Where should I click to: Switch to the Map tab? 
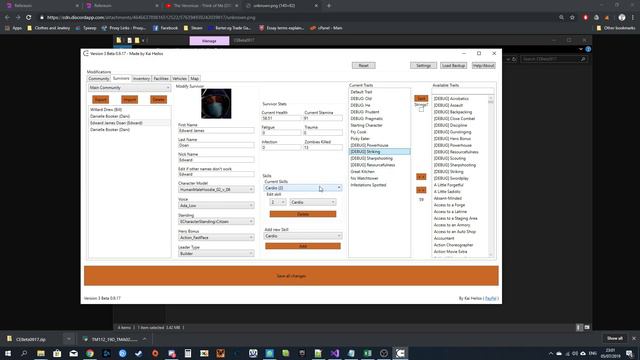(195, 78)
